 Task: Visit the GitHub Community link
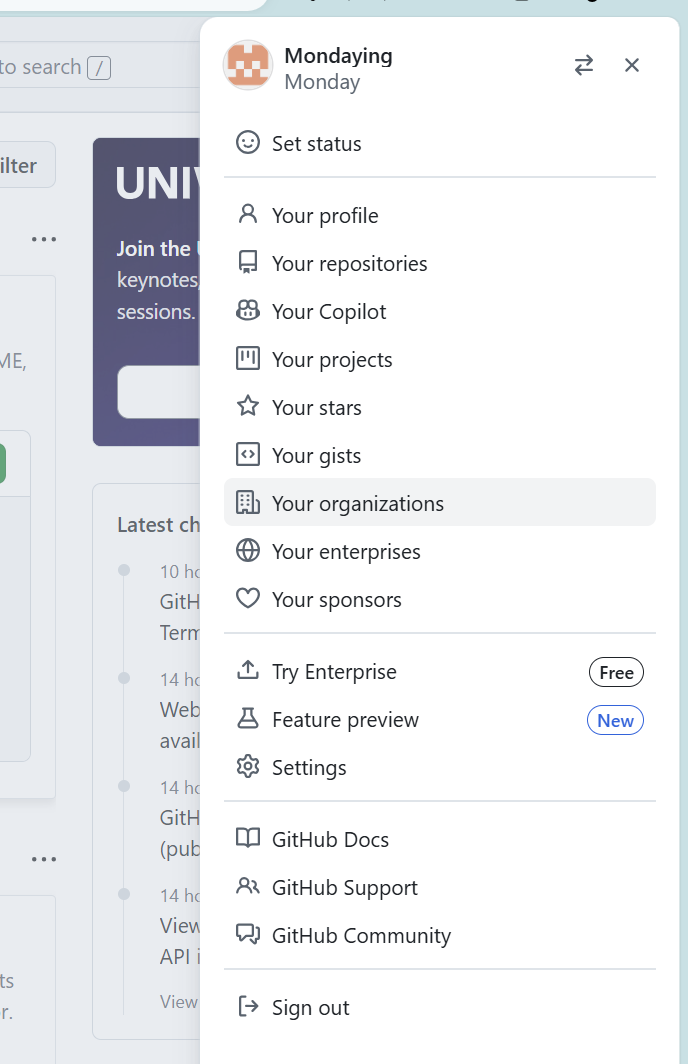tap(361, 936)
